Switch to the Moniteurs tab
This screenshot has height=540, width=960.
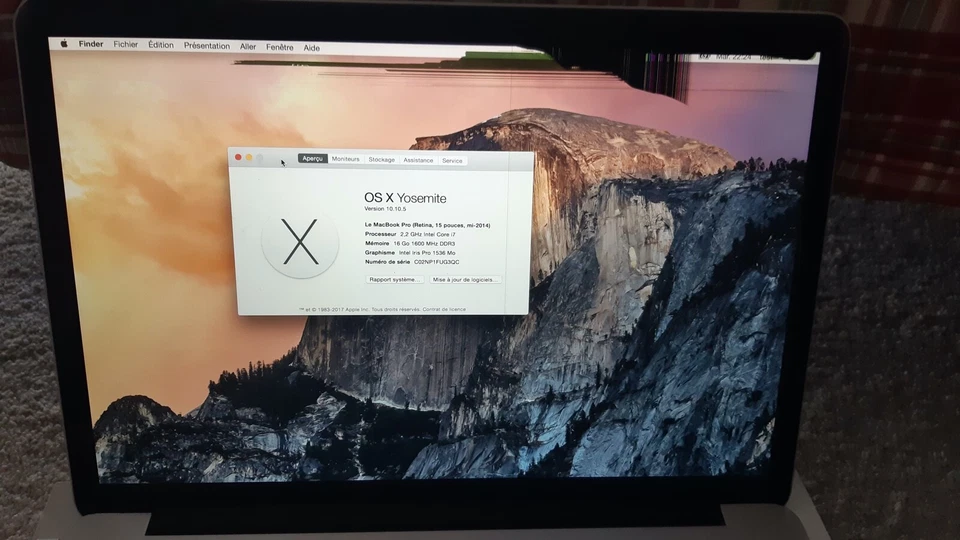pos(345,159)
